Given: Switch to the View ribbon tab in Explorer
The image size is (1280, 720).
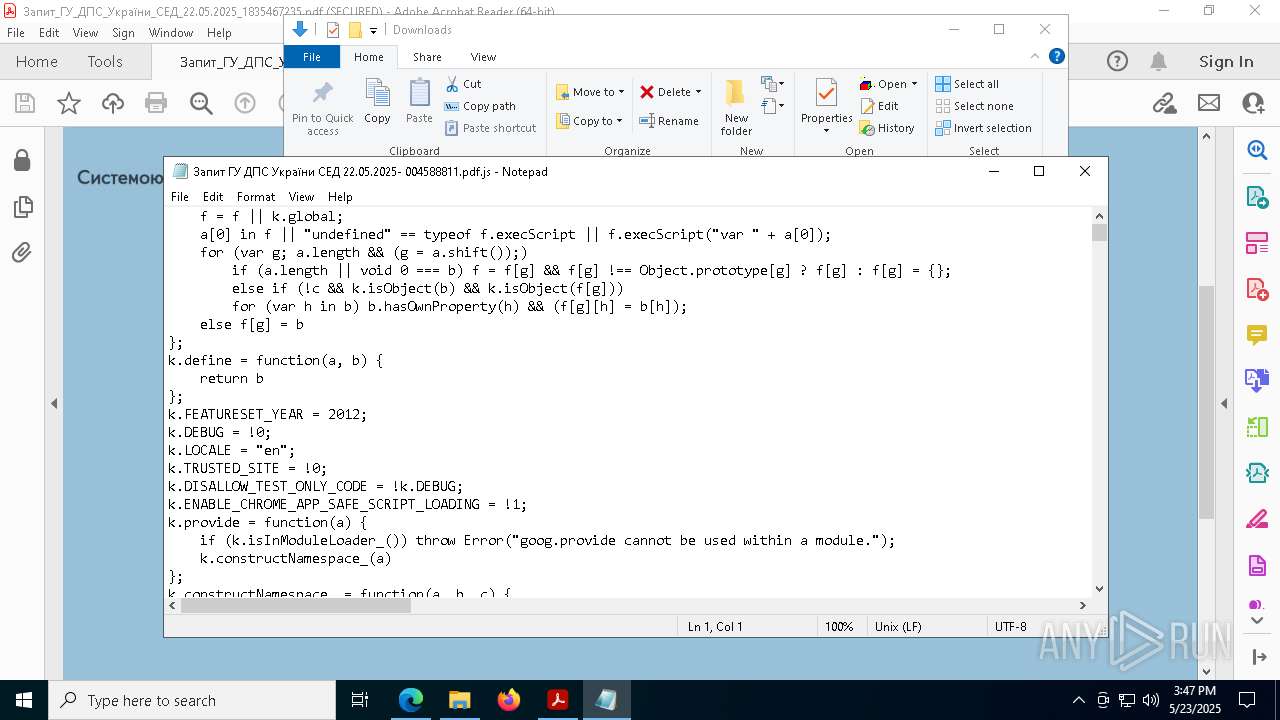Looking at the screenshot, I should [483, 57].
